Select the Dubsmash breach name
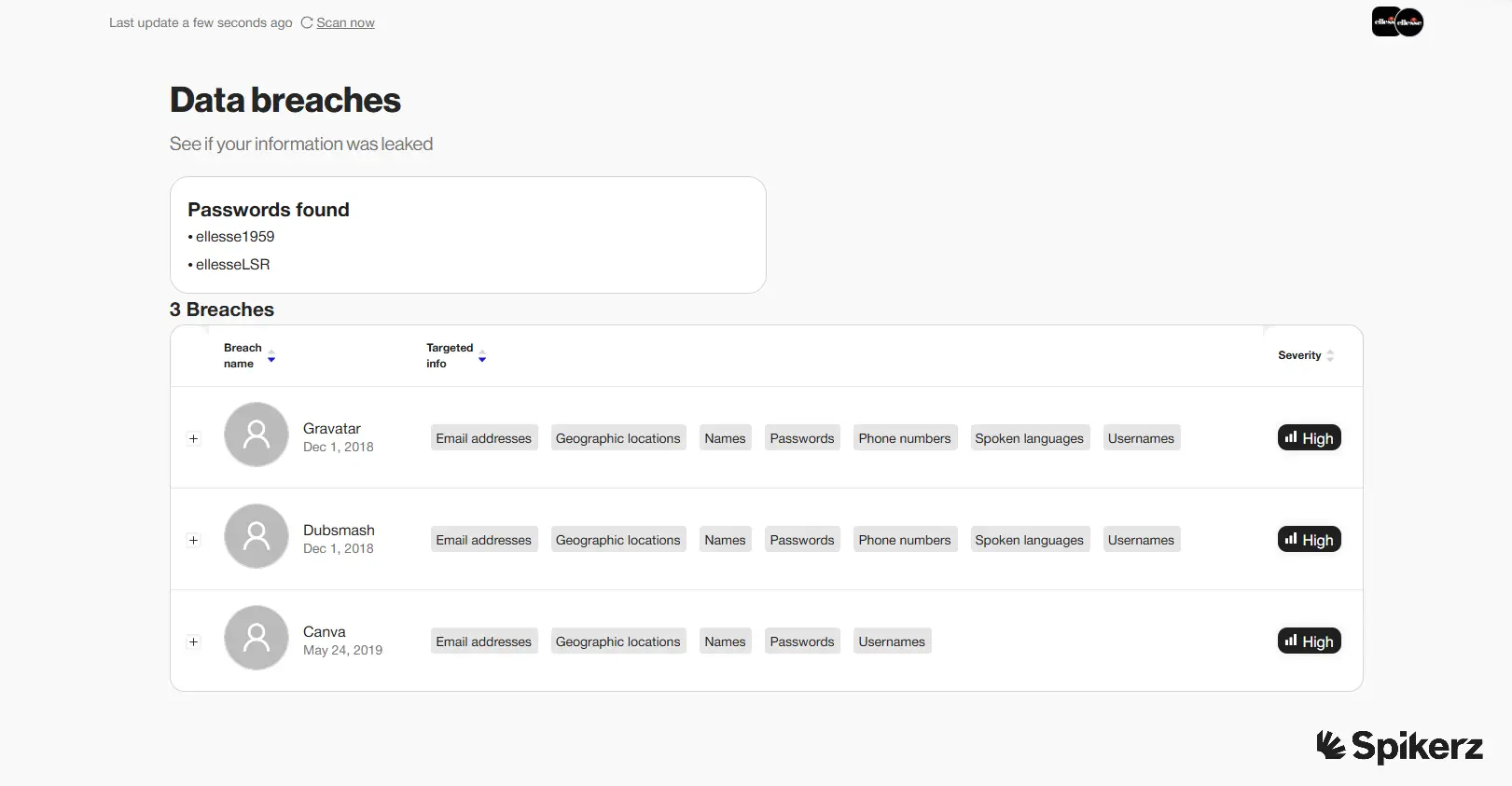The height and width of the screenshot is (786, 1512). 339,531
